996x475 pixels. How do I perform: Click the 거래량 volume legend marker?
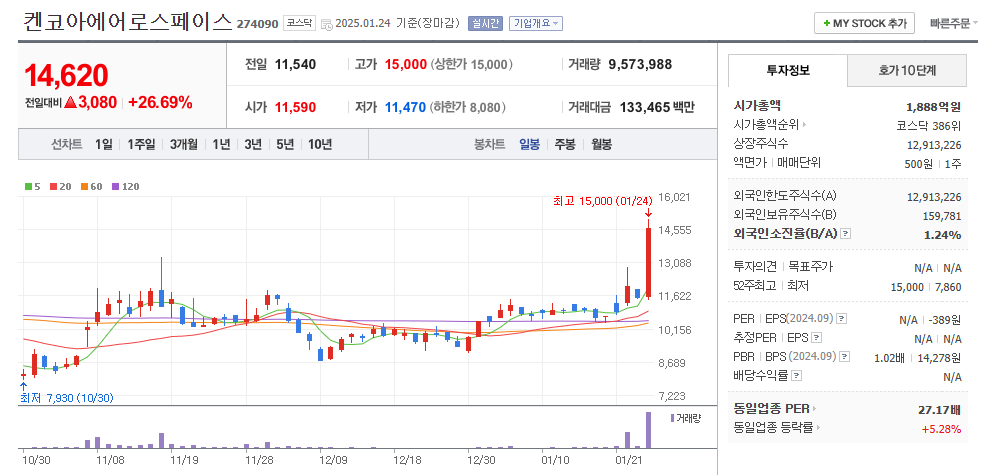tap(672, 418)
